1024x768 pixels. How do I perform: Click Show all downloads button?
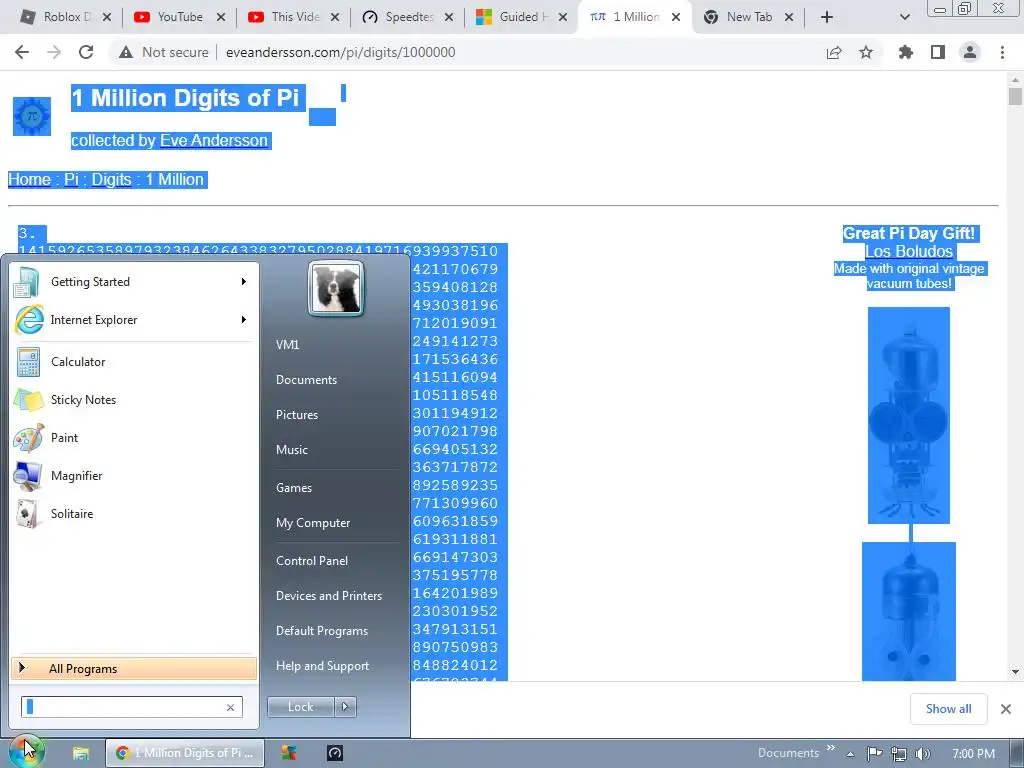coord(948,709)
